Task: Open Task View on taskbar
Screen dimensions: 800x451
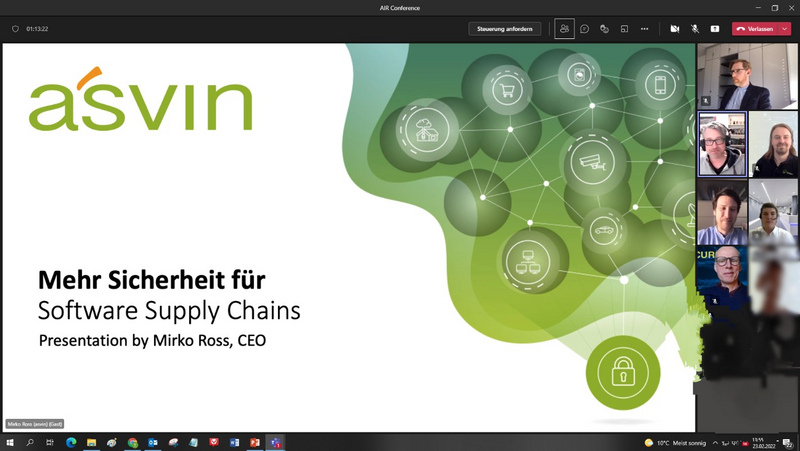Action: [50, 442]
